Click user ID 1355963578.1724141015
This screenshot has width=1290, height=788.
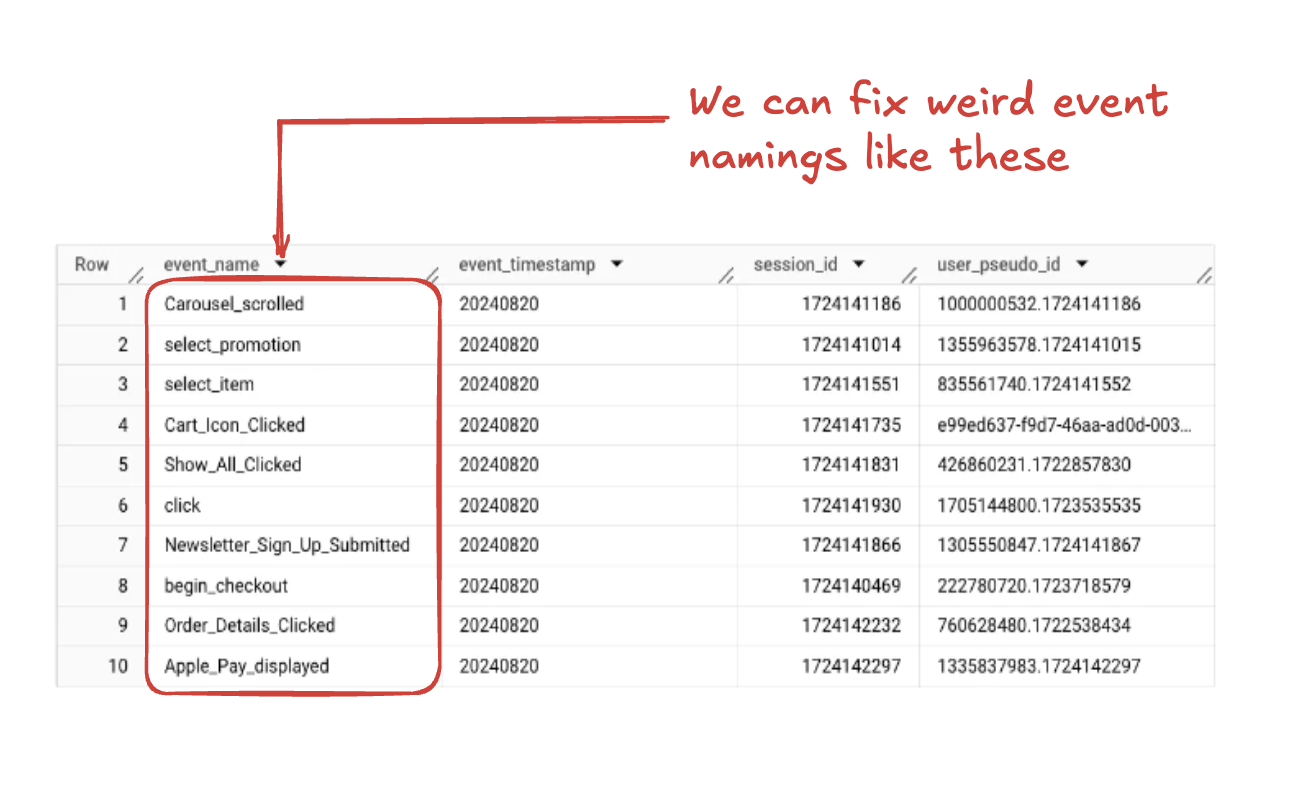coord(1039,345)
